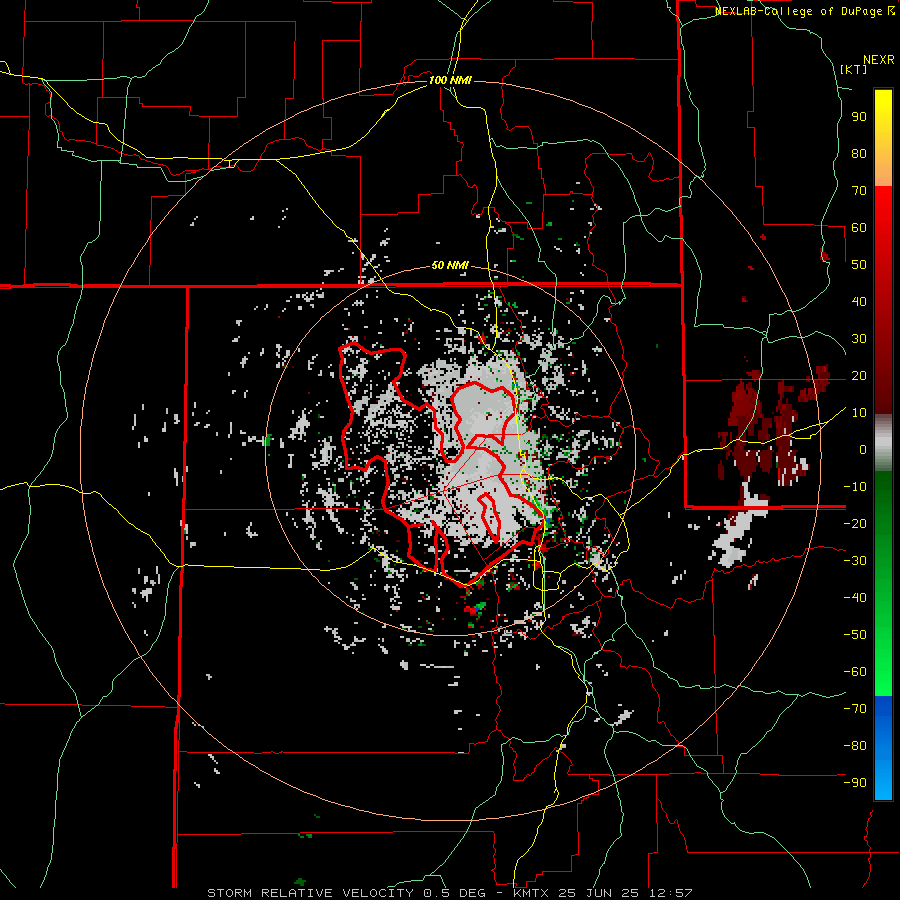Click the KT units label above the color scale

pyautogui.click(x=854, y=69)
